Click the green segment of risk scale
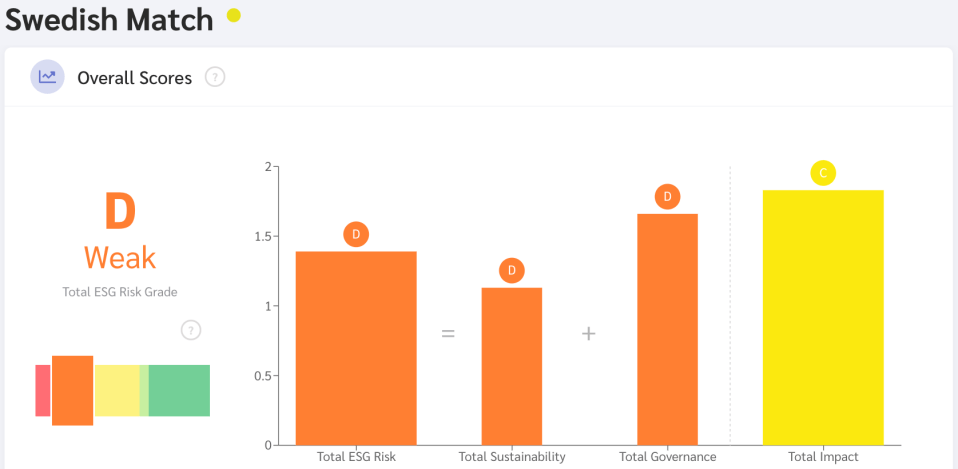The width and height of the screenshot is (958, 469). tap(180, 390)
